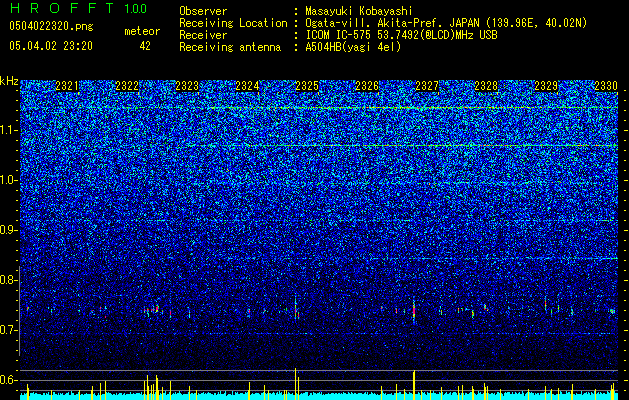
Task: Click the 'Receiving Location' label
Action: [233, 23]
